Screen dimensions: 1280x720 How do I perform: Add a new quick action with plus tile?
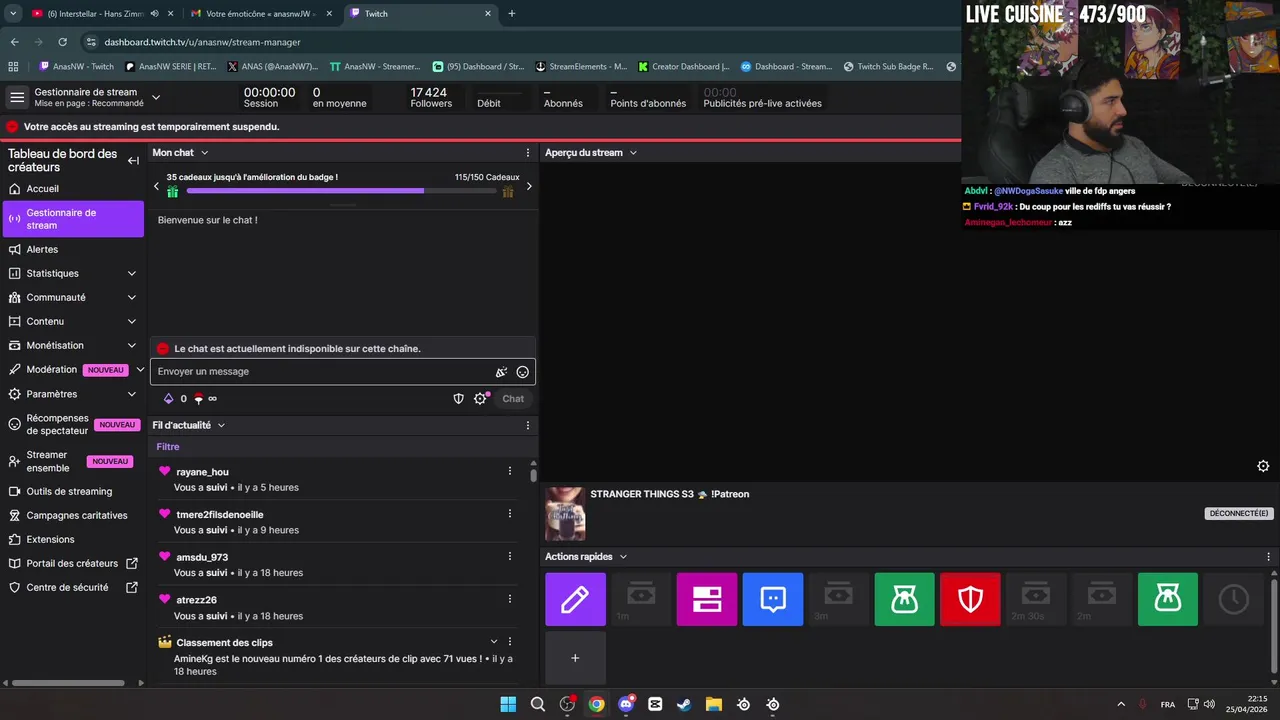[575, 658]
